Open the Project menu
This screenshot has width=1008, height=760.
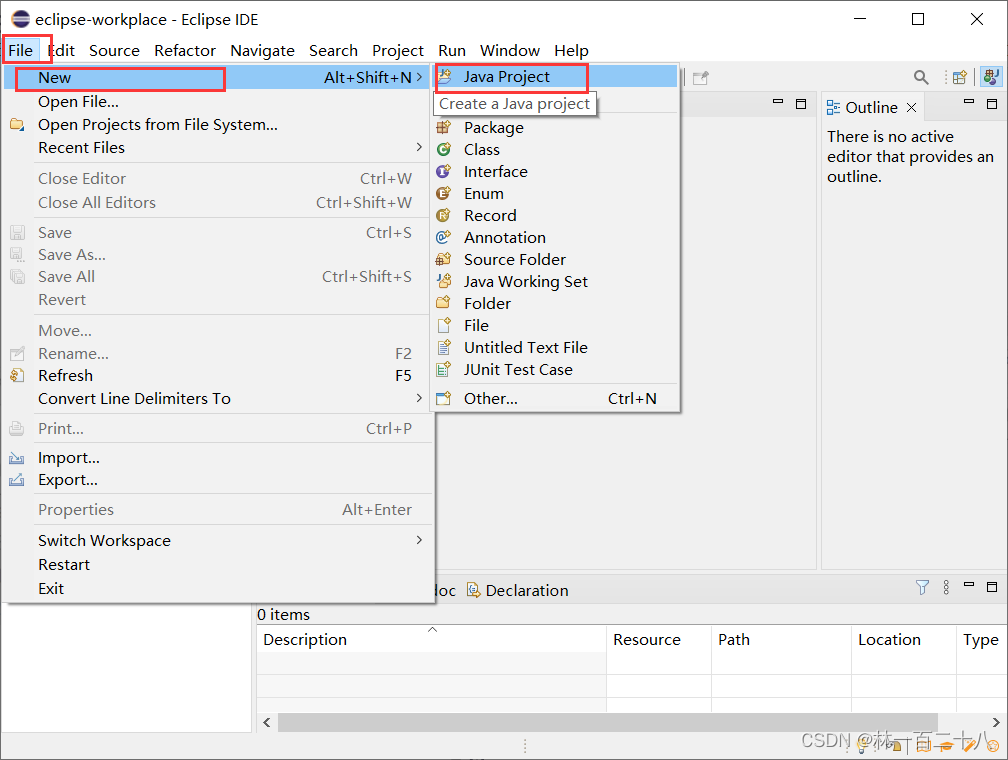[x=398, y=50]
